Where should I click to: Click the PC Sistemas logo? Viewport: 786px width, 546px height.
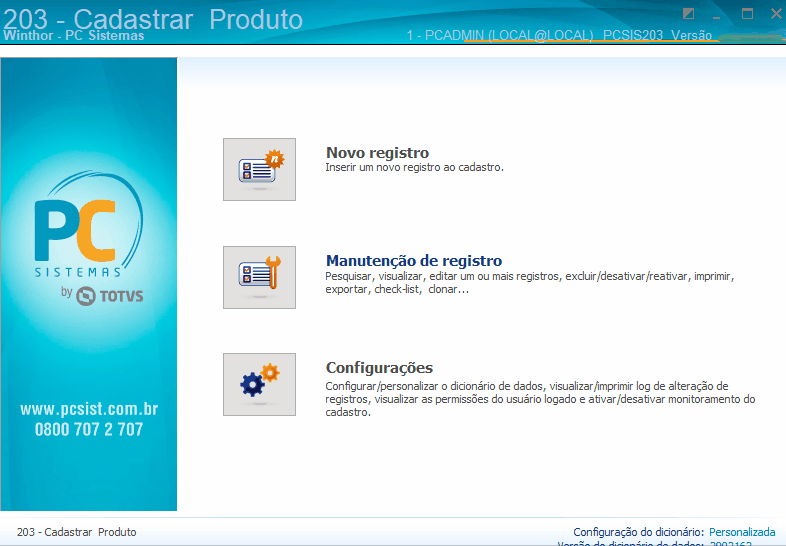click(x=89, y=224)
